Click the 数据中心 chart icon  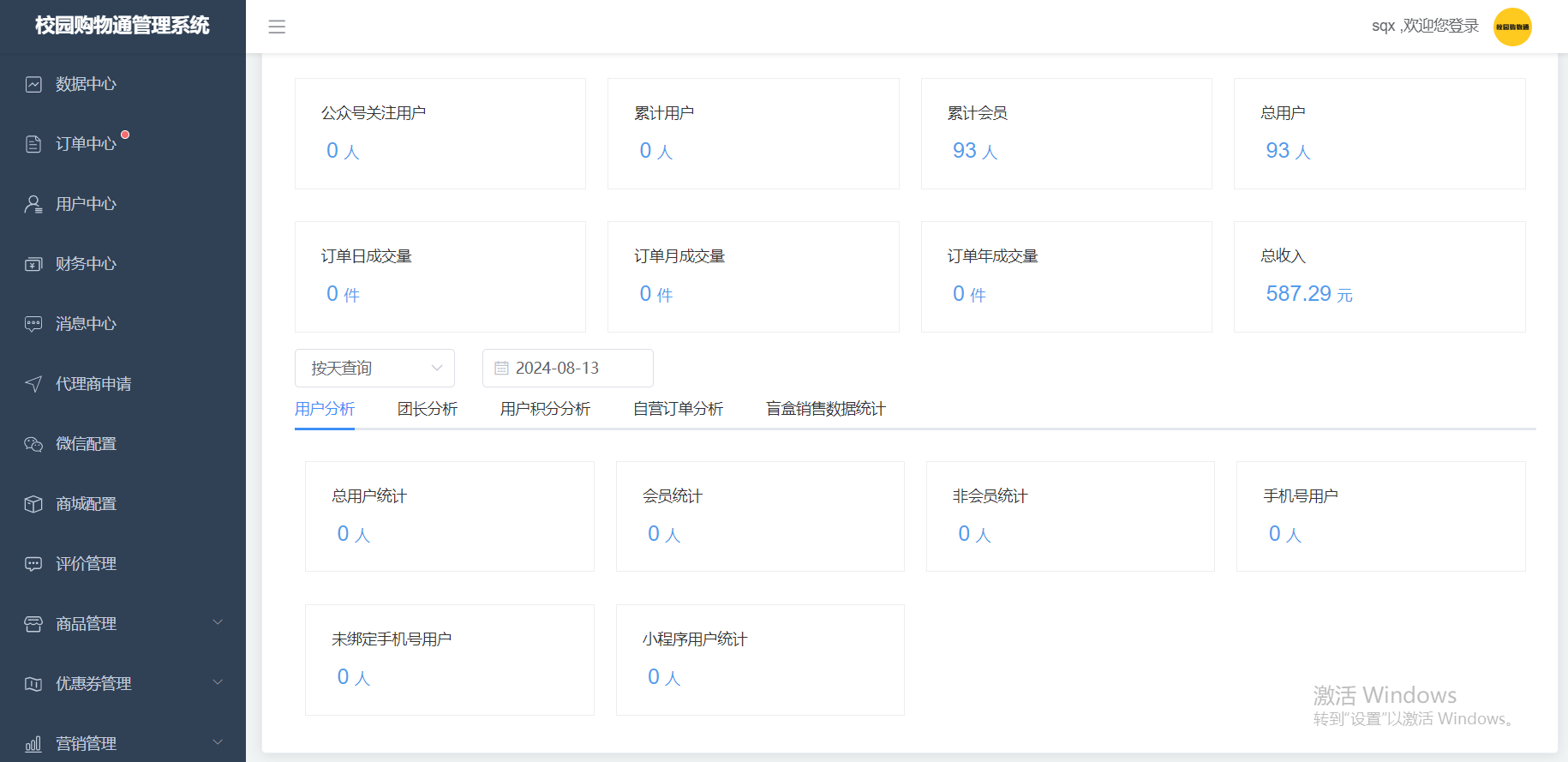33,84
